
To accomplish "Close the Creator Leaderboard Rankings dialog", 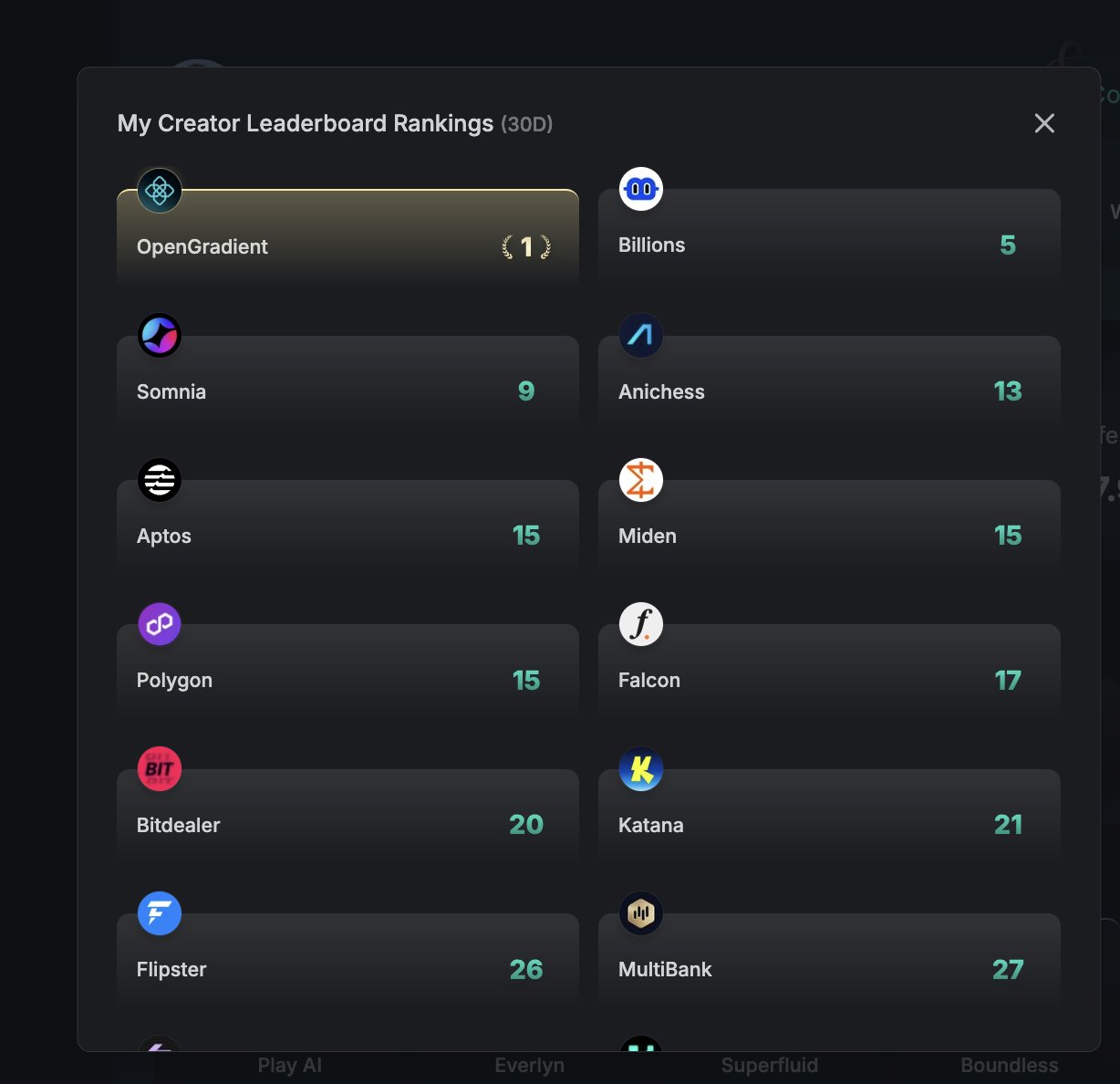I will 1044,123.
